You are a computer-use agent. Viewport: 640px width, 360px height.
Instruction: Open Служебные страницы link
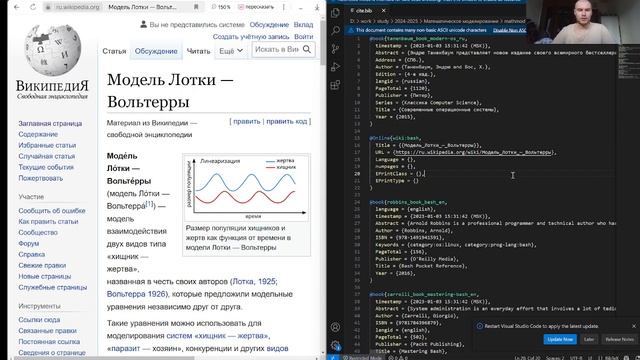tap(53, 287)
